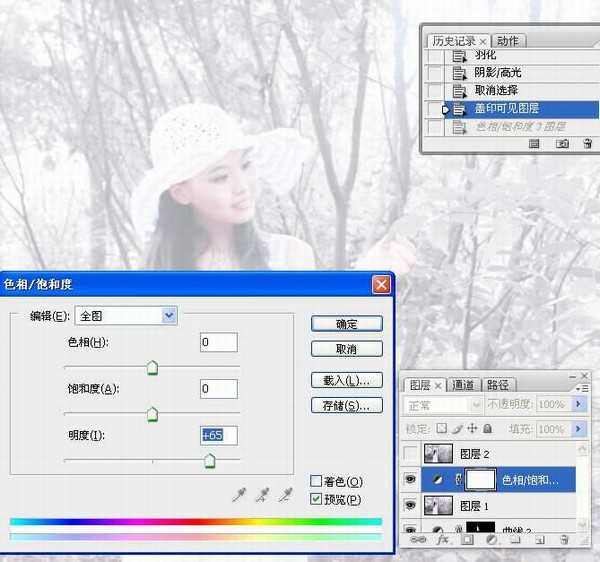Select the 盖印可见图层 history state

[521, 109]
